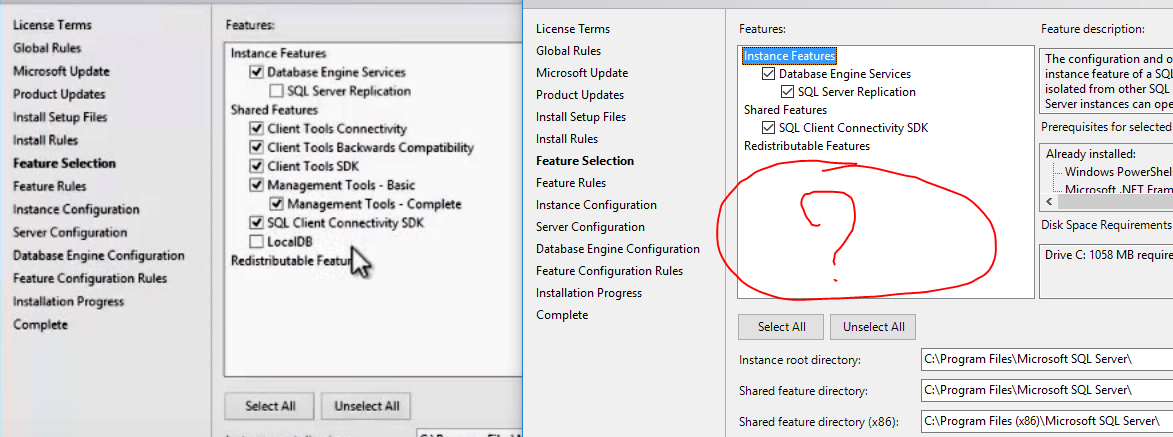This screenshot has width=1173, height=437.
Task: Click the Windows PowerShell prerequisite entry
Action: point(1118,172)
